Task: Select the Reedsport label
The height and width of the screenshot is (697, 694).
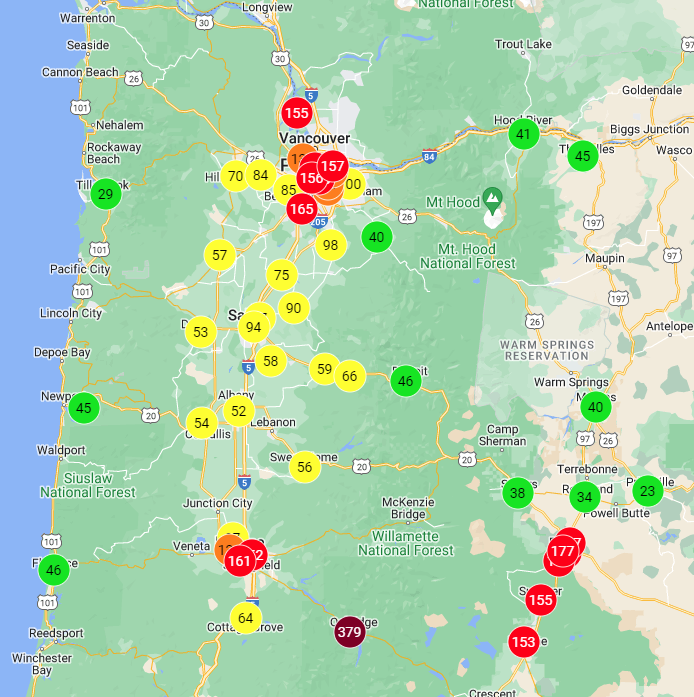Action: pyautogui.click(x=56, y=633)
